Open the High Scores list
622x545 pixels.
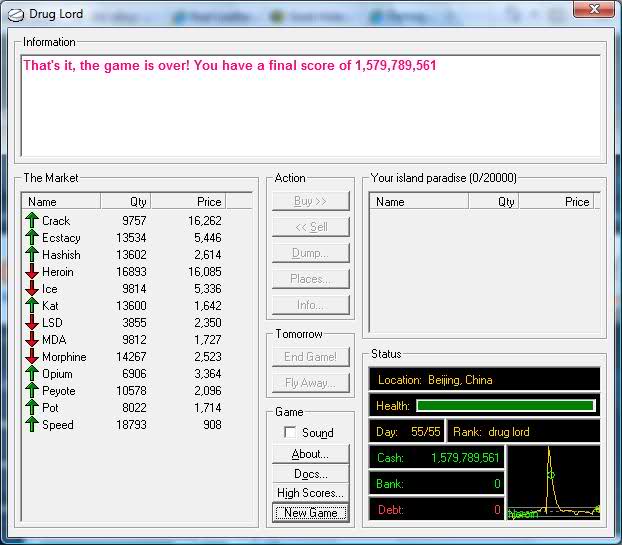pyautogui.click(x=310, y=493)
